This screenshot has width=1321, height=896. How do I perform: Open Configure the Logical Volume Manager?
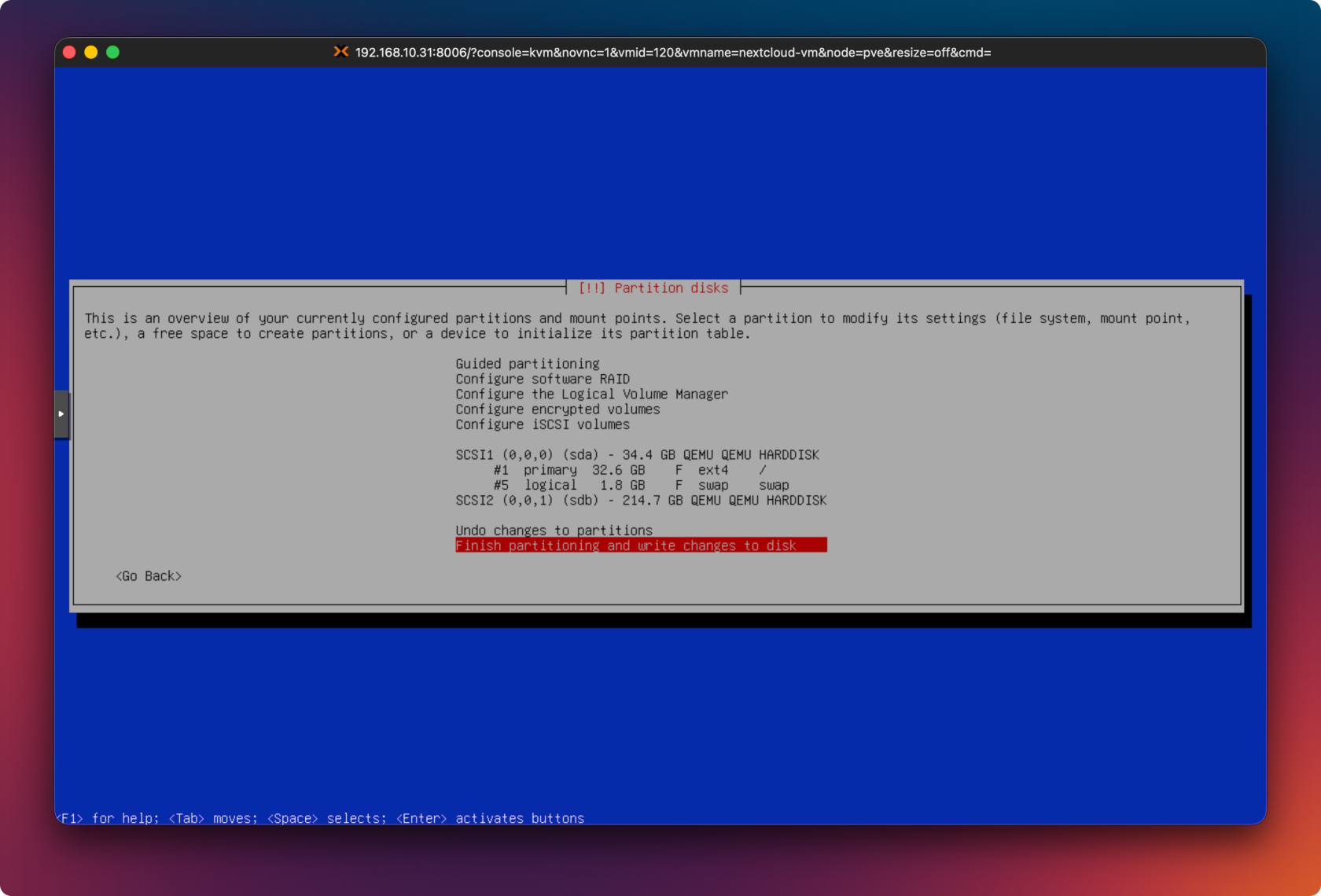click(591, 394)
